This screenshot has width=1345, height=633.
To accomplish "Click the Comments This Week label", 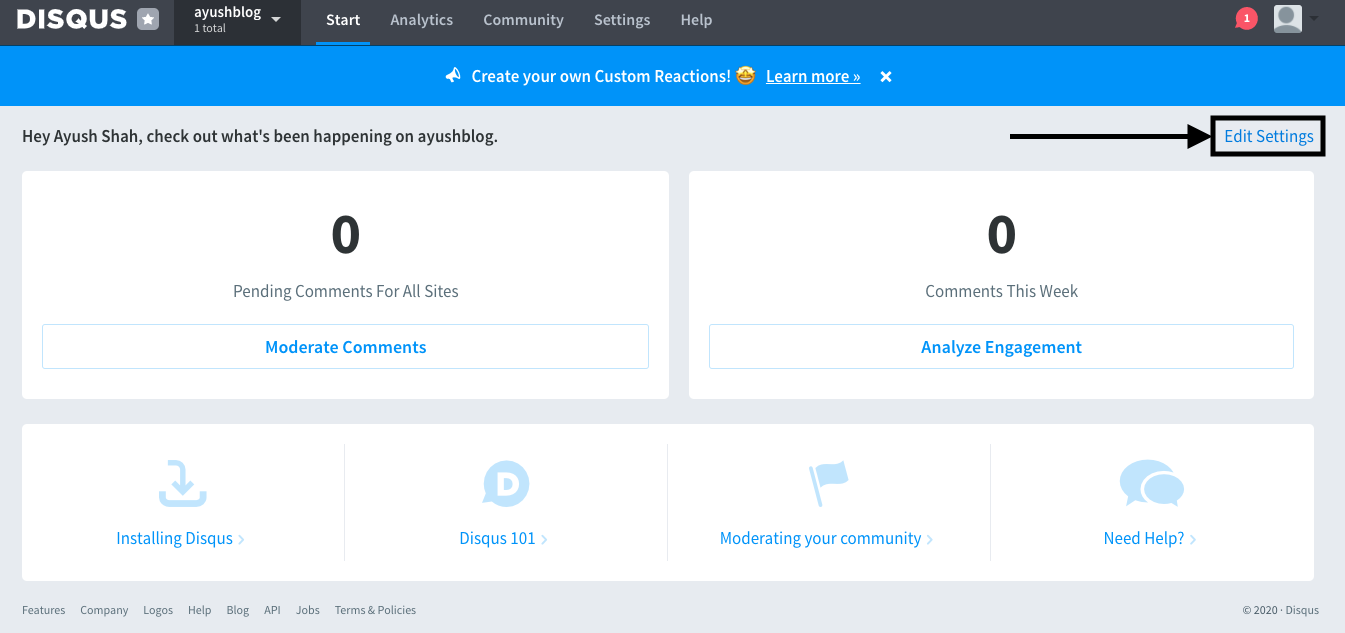I will click(x=1001, y=291).
